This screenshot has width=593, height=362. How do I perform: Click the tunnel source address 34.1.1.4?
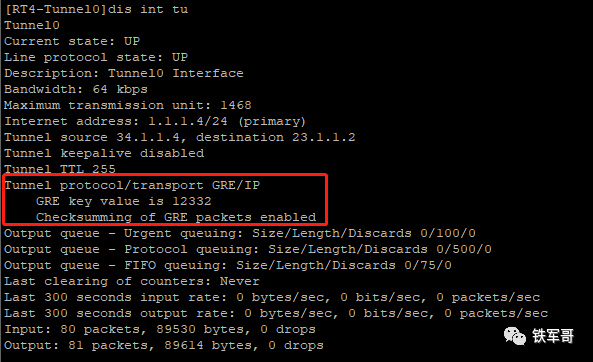tap(148, 137)
